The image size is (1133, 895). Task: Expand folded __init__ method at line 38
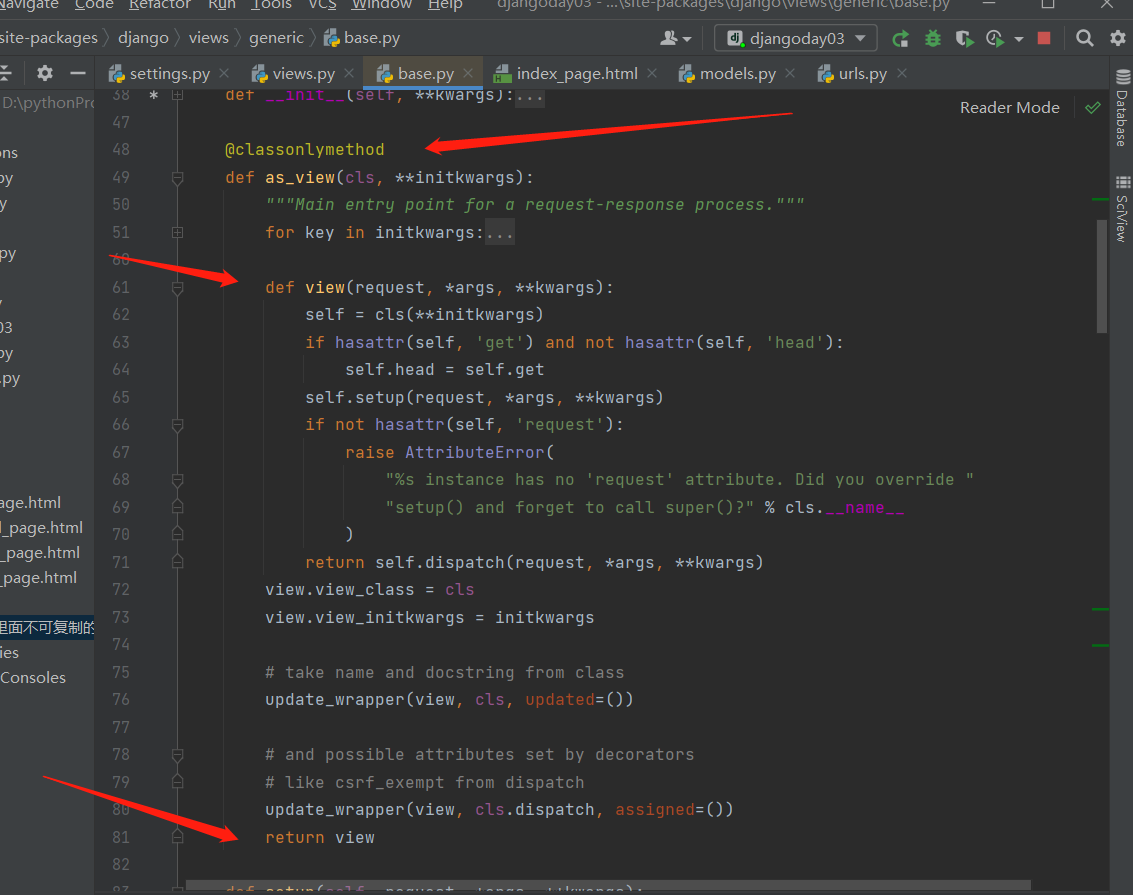click(x=177, y=95)
